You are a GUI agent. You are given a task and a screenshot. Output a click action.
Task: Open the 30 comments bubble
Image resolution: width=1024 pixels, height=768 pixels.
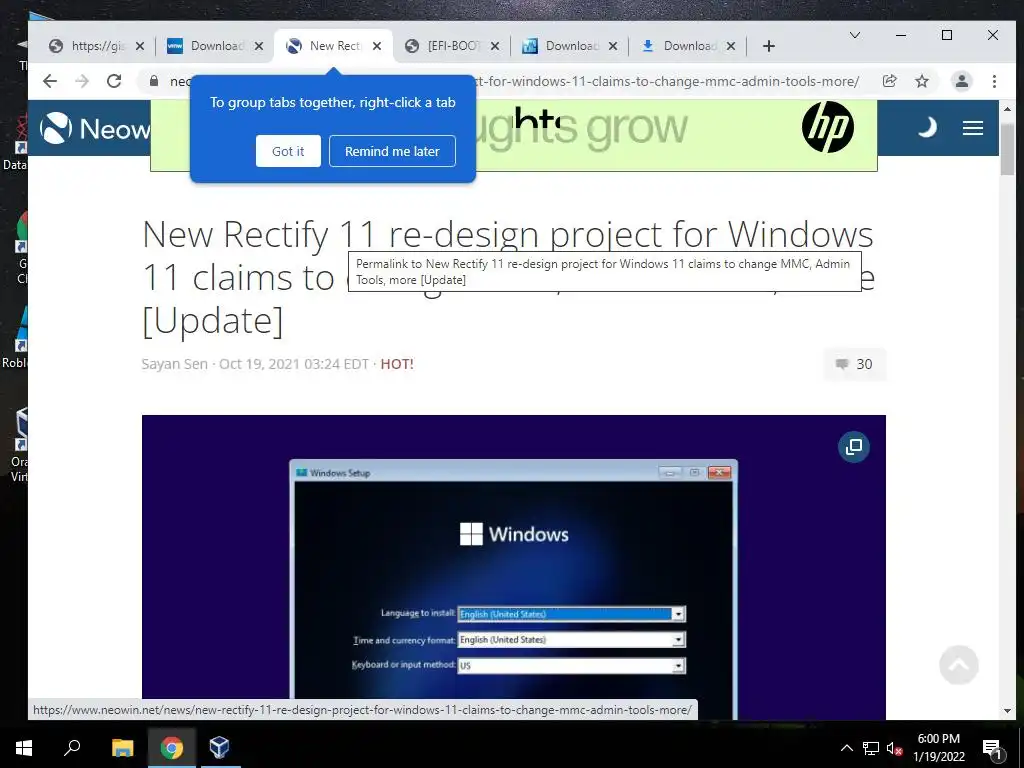(855, 364)
